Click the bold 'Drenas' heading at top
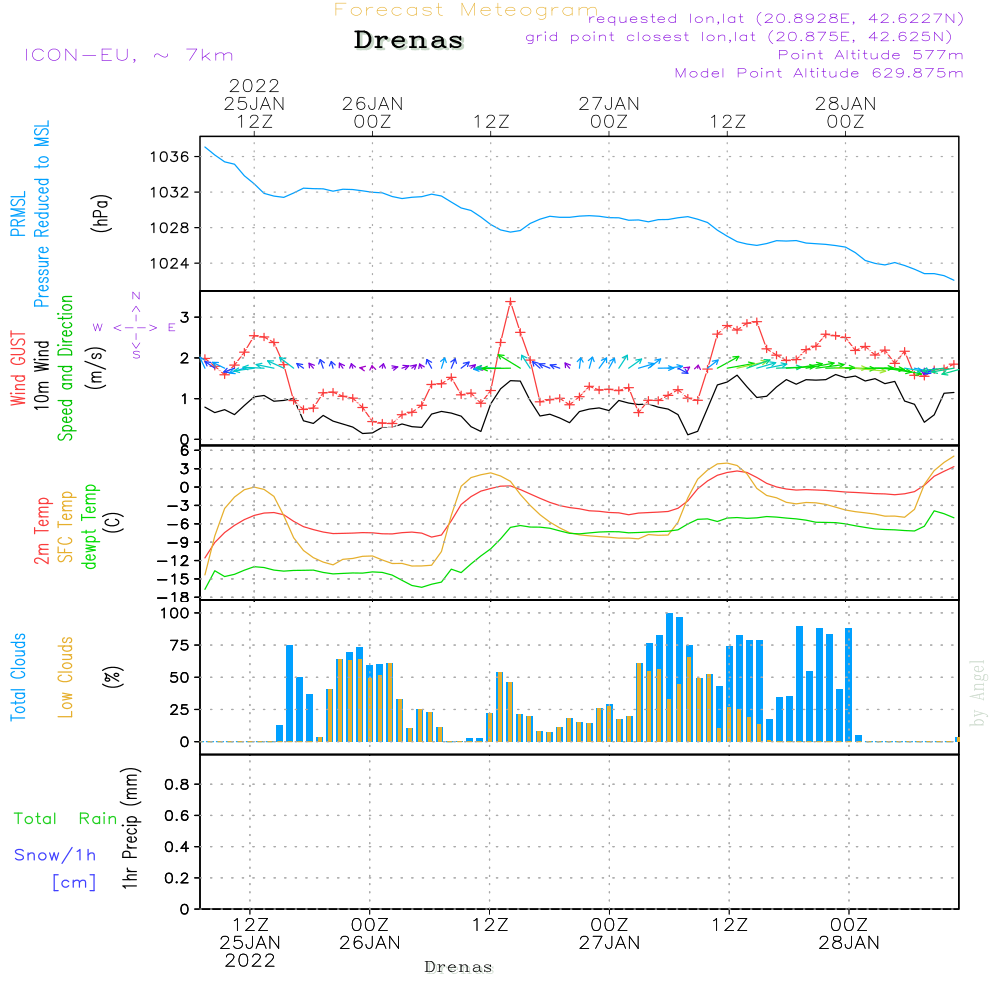This screenshot has width=1000, height=1000. [409, 40]
